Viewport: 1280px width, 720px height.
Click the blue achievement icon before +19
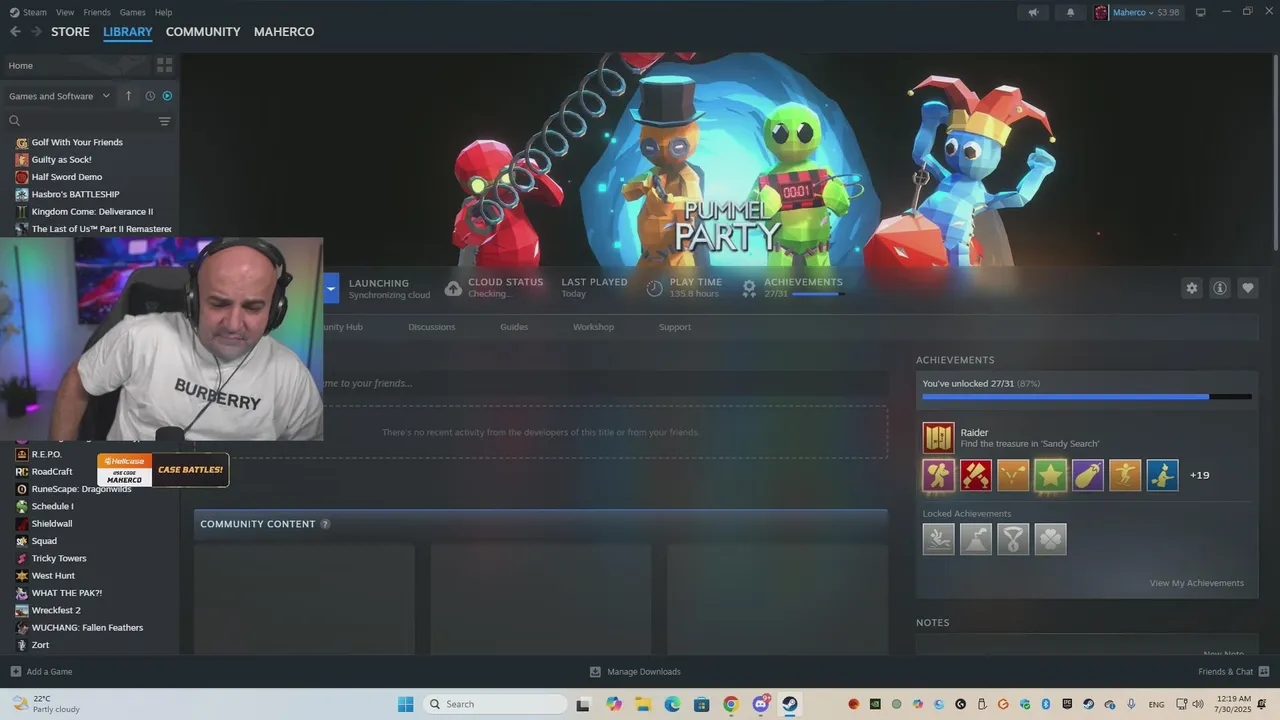[x=1162, y=475]
